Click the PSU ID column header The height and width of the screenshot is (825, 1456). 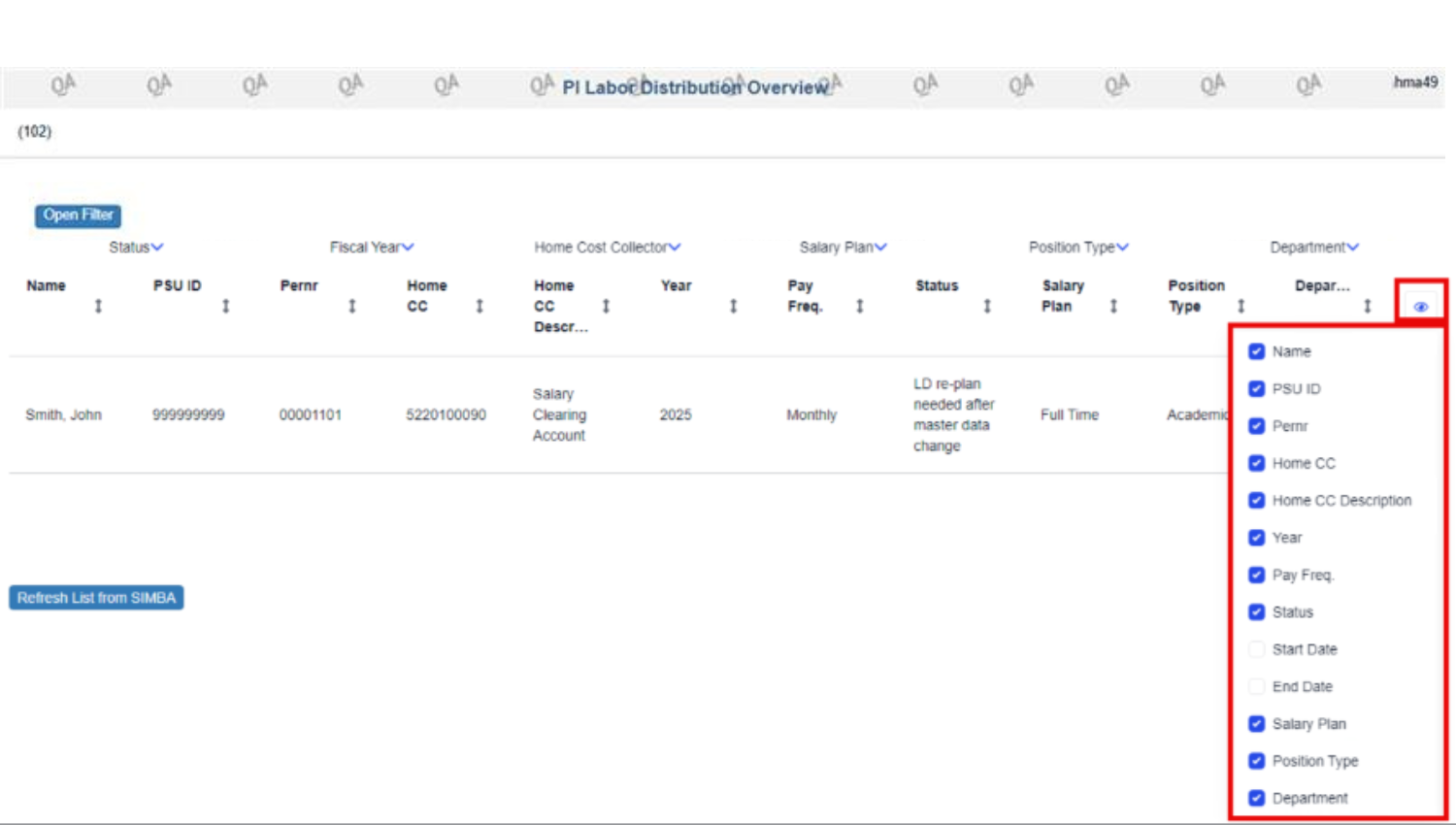pos(178,285)
